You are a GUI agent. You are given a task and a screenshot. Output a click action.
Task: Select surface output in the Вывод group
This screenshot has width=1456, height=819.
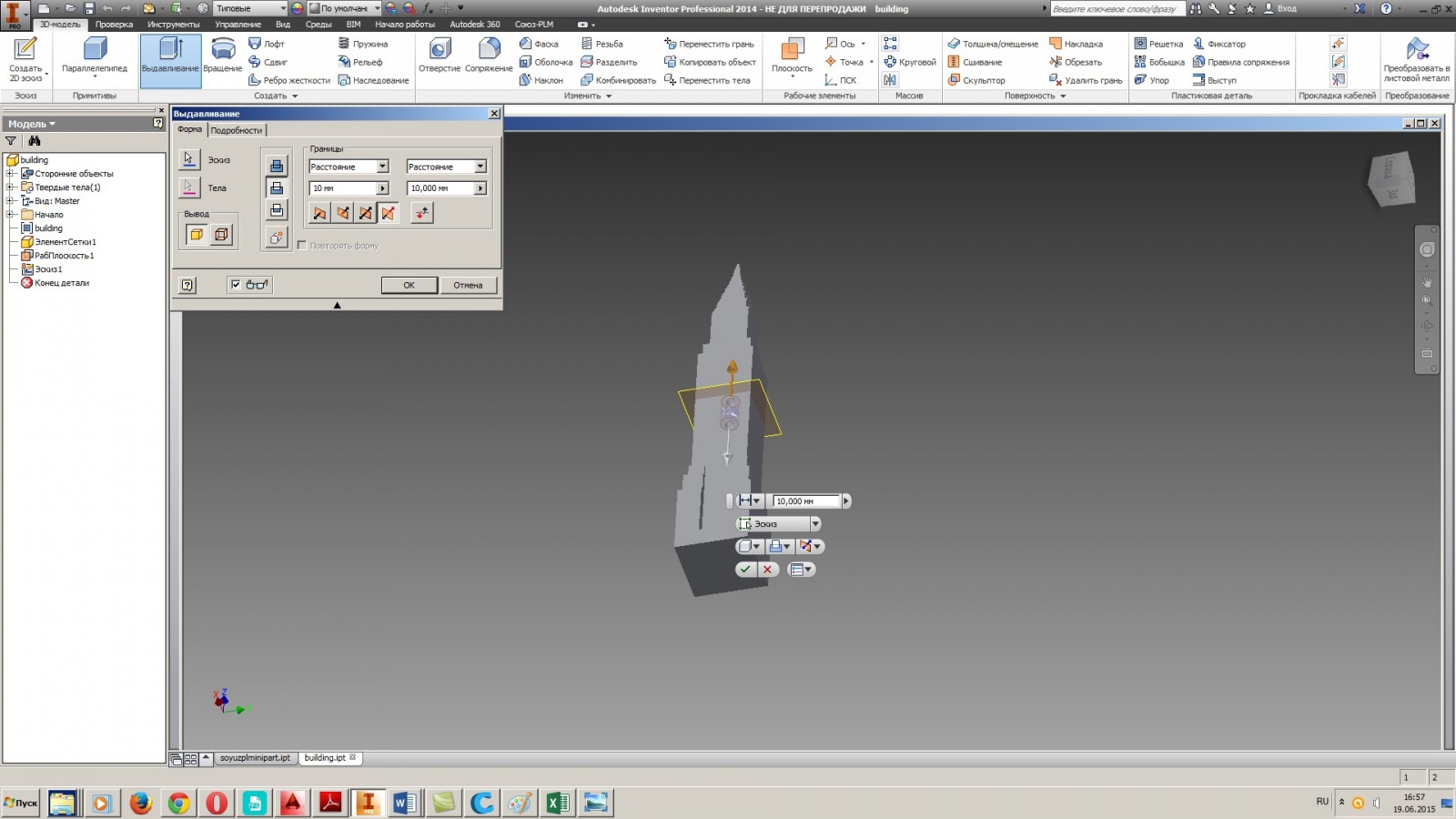coord(221,235)
